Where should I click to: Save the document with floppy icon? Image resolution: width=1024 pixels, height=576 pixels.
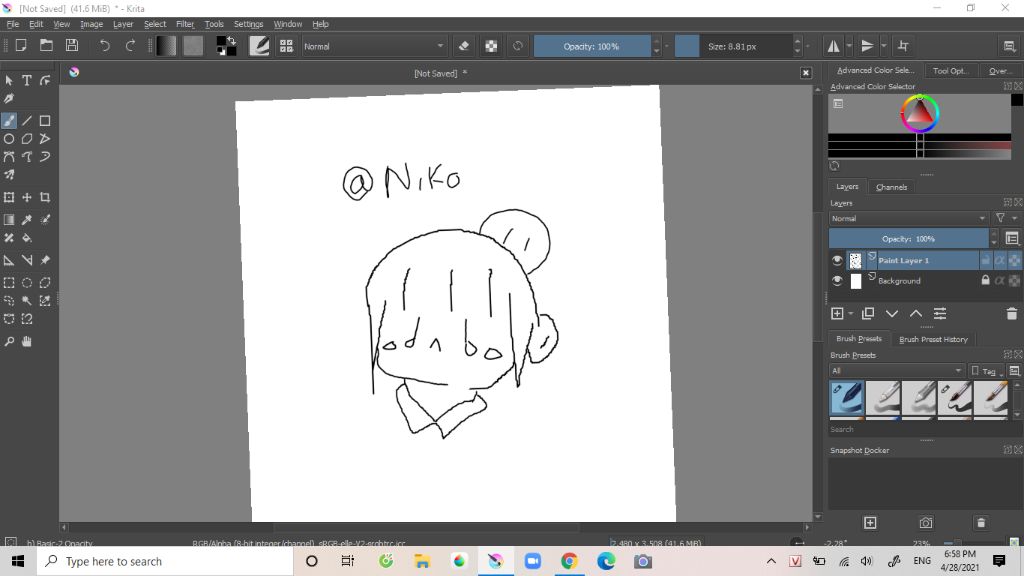point(72,46)
